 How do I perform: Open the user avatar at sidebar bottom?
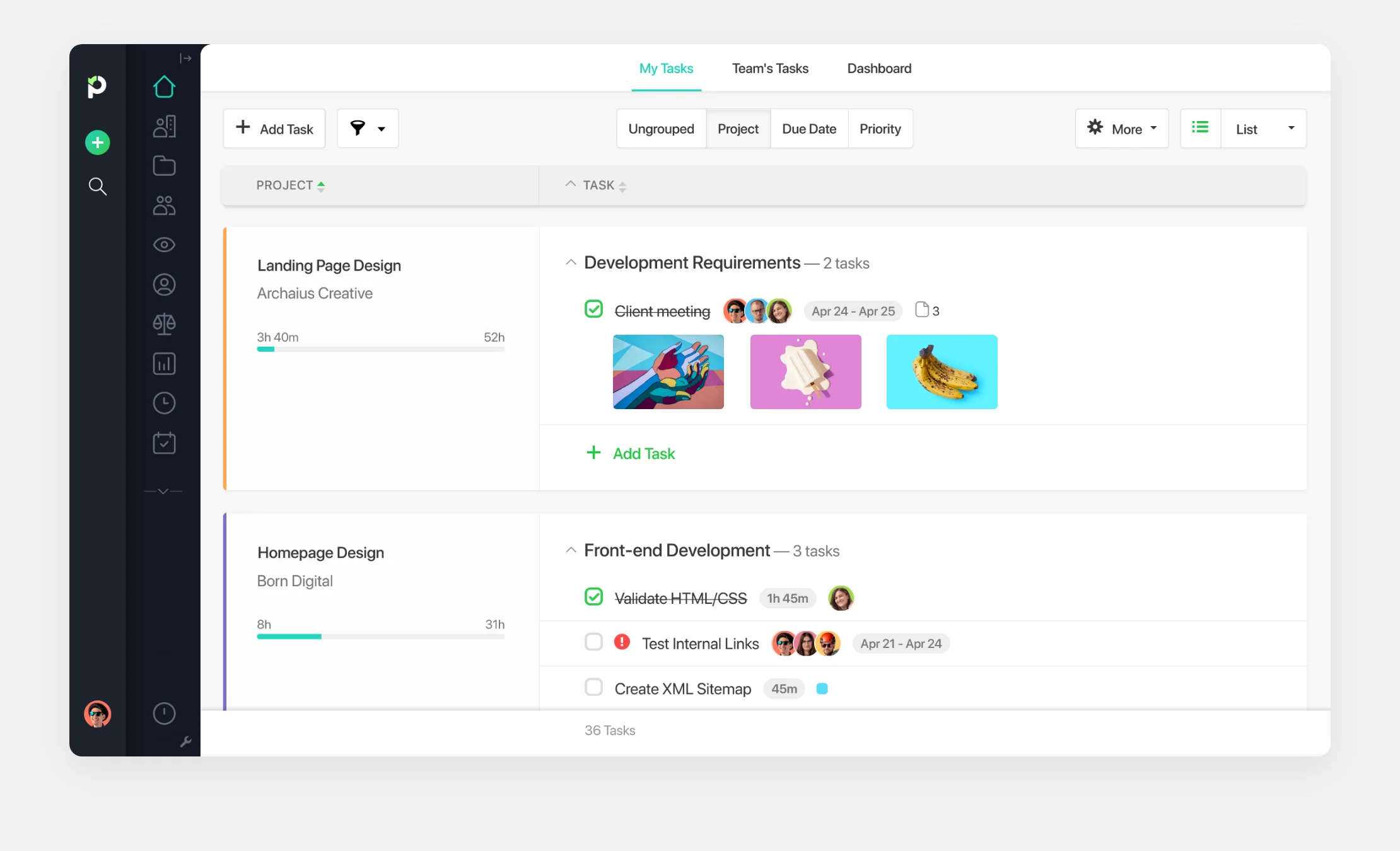click(98, 714)
